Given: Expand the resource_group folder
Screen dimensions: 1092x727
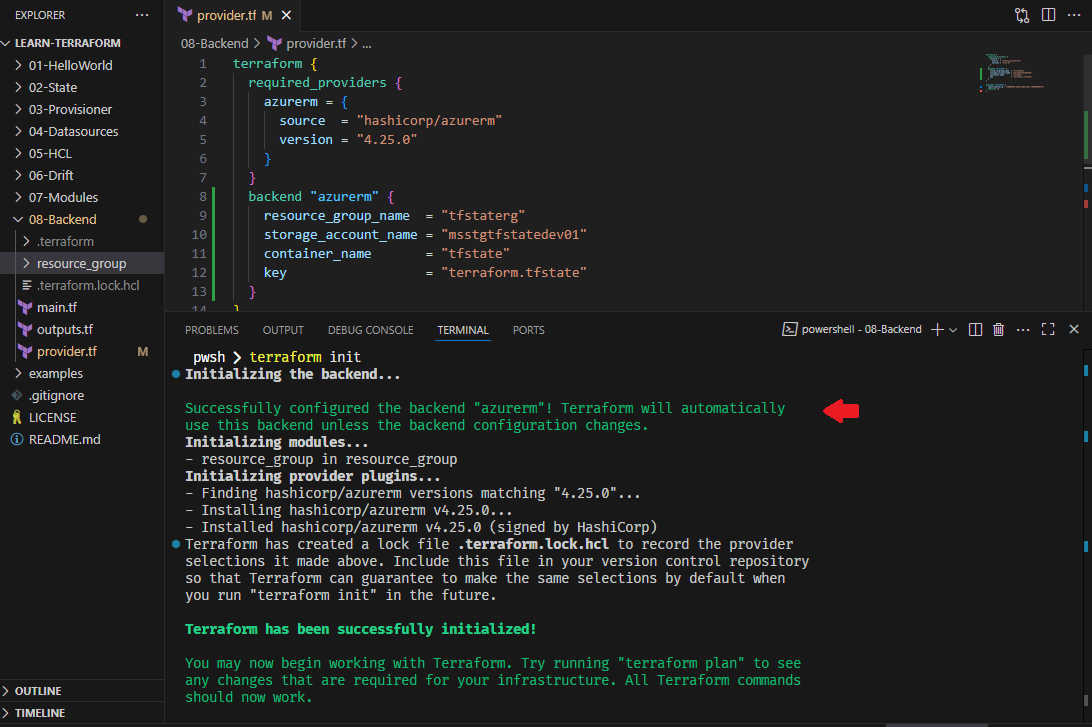Looking at the screenshot, I should click(26, 263).
